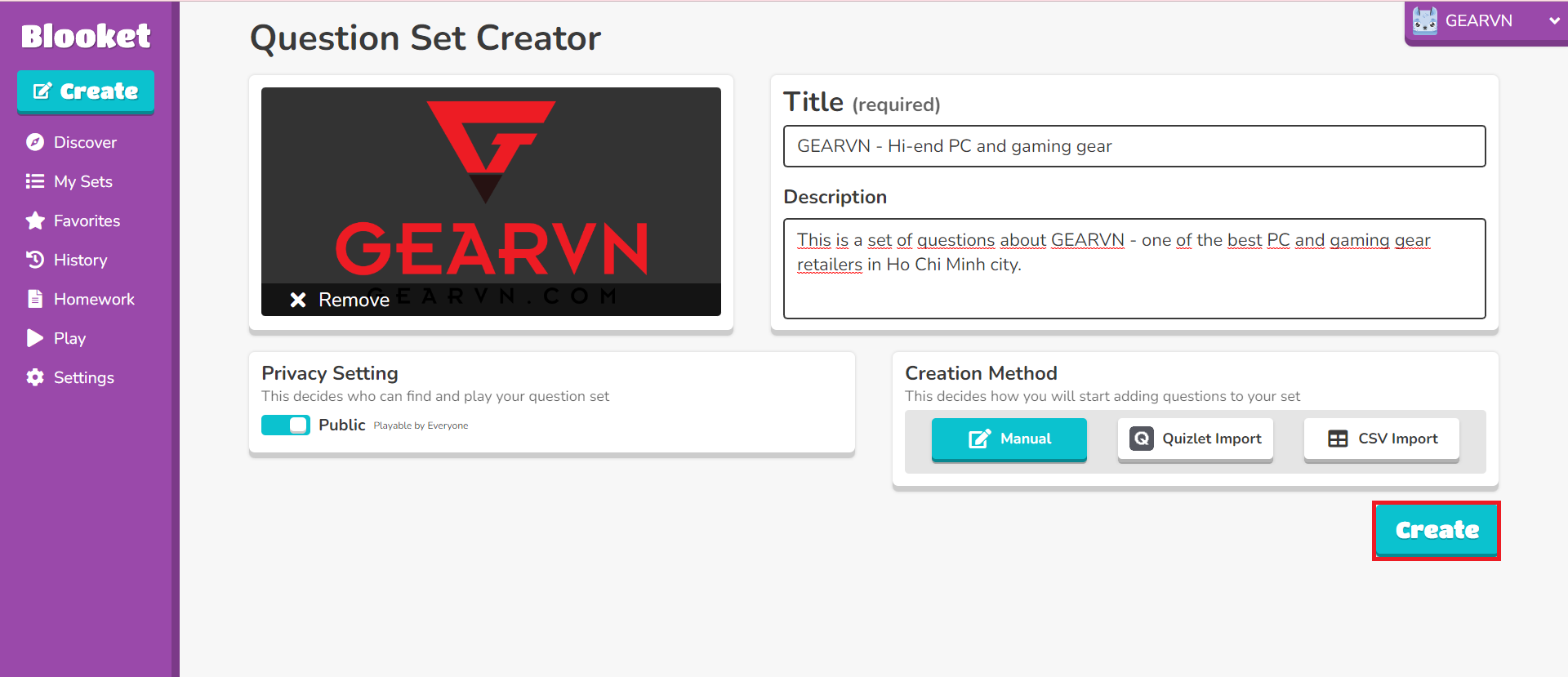Click the GEARVN username text
The height and width of the screenshot is (677, 1568).
[x=1479, y=20]
